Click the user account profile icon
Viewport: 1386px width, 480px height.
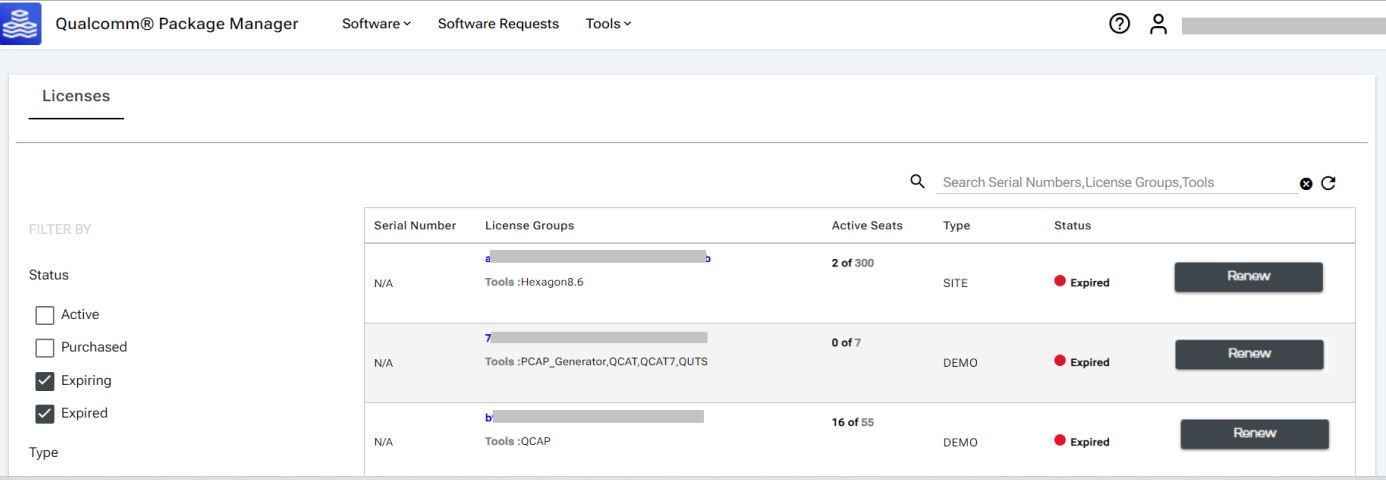[1158, 24]
